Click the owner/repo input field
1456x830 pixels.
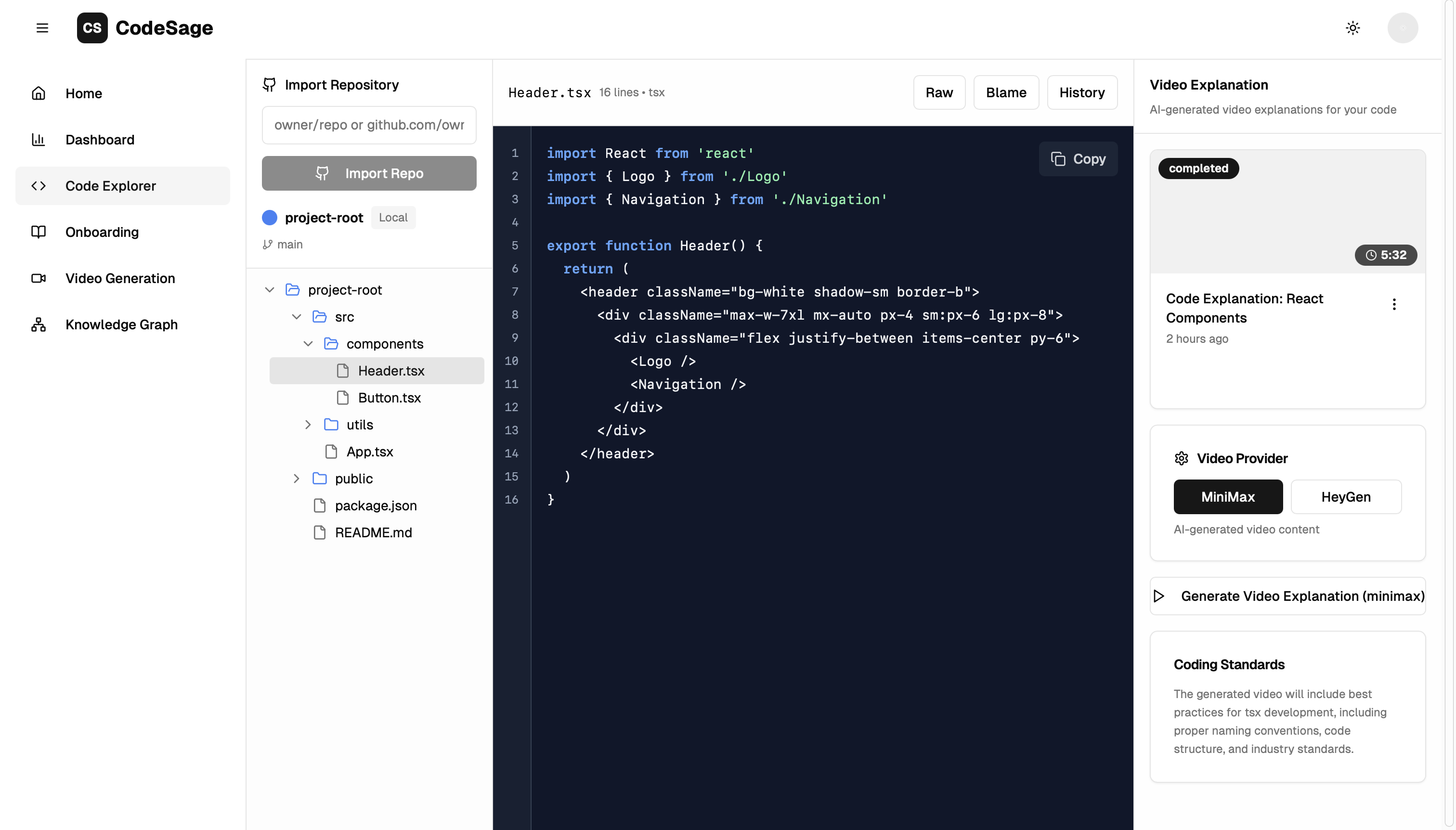tap(369, 125)
